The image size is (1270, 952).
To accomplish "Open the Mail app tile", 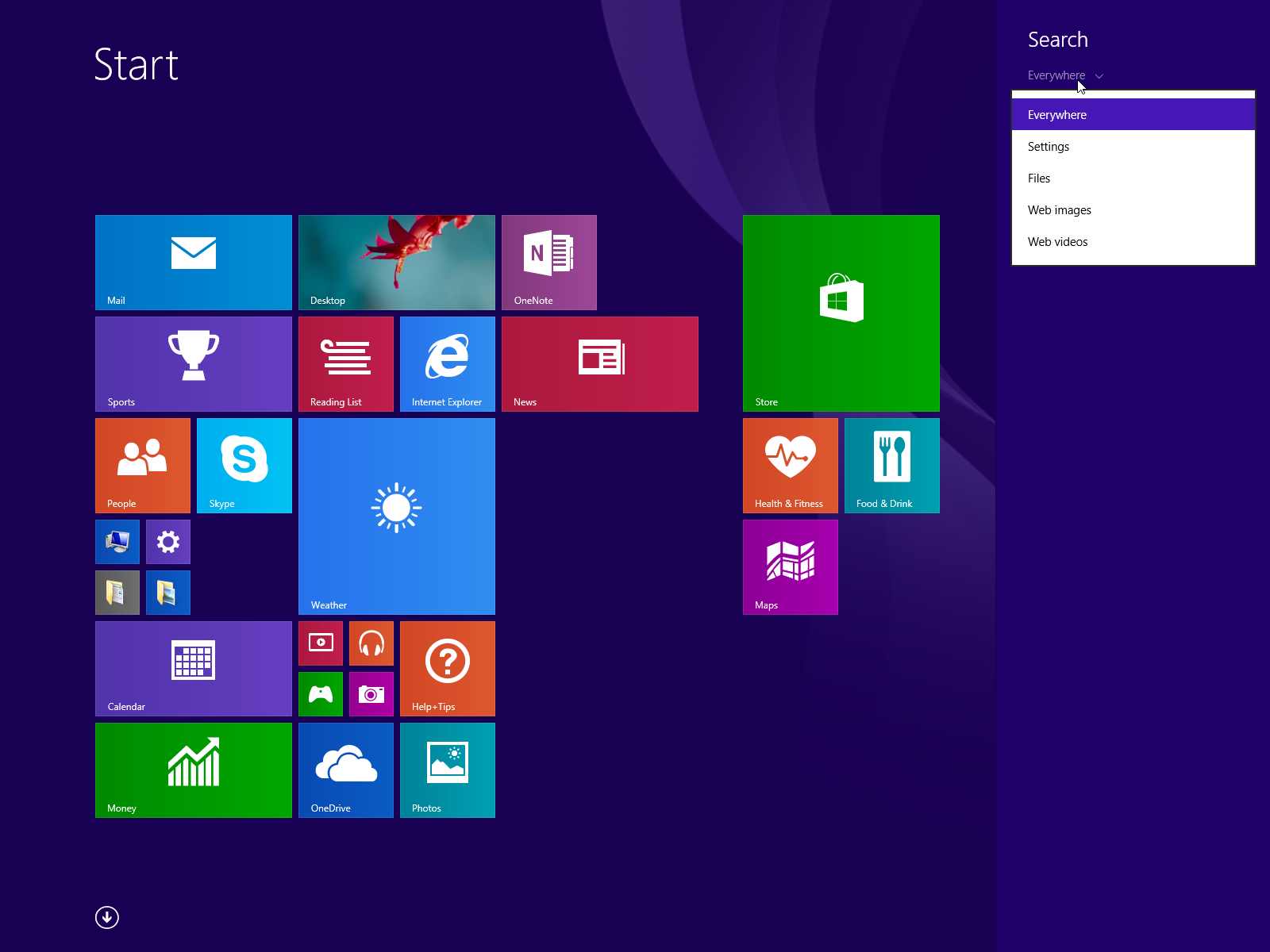I will (193, 262).
